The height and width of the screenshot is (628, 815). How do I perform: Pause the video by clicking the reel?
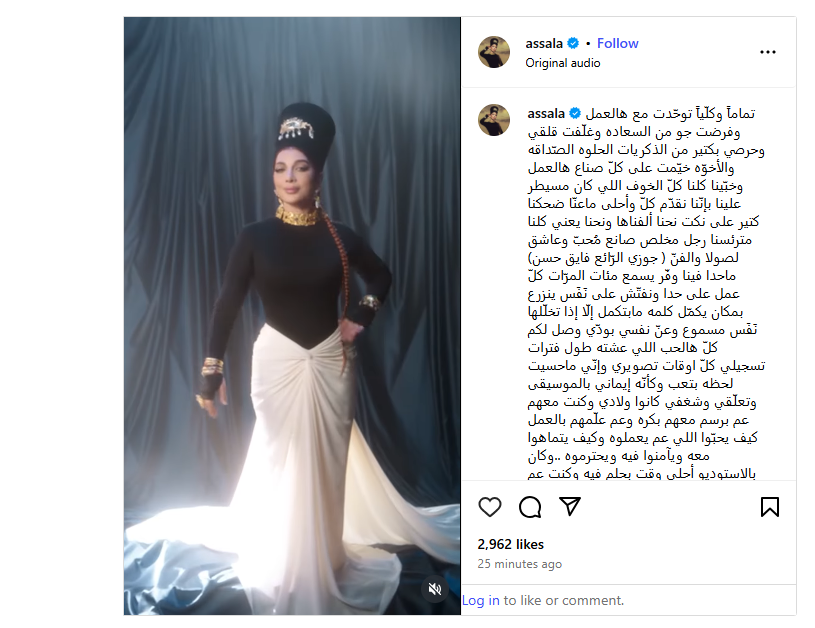tap(292, 316)
